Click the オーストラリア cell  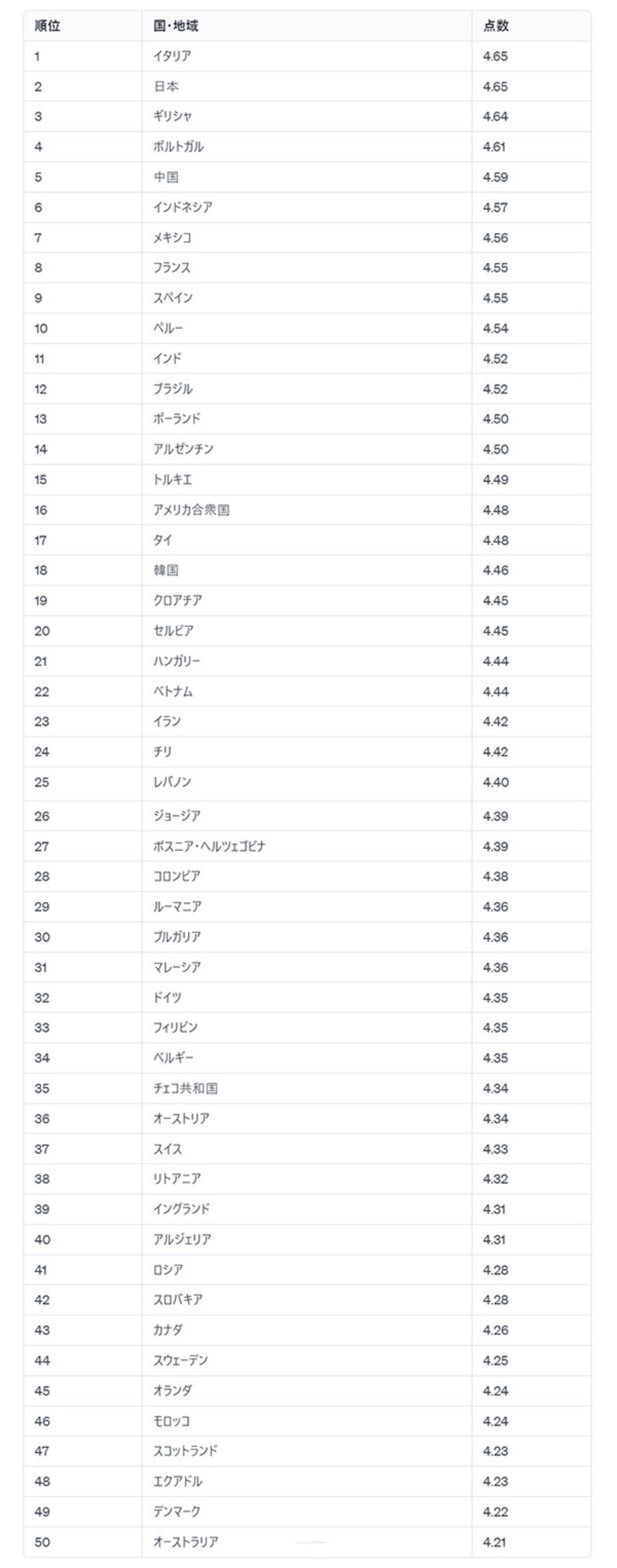pos(186,1541)
